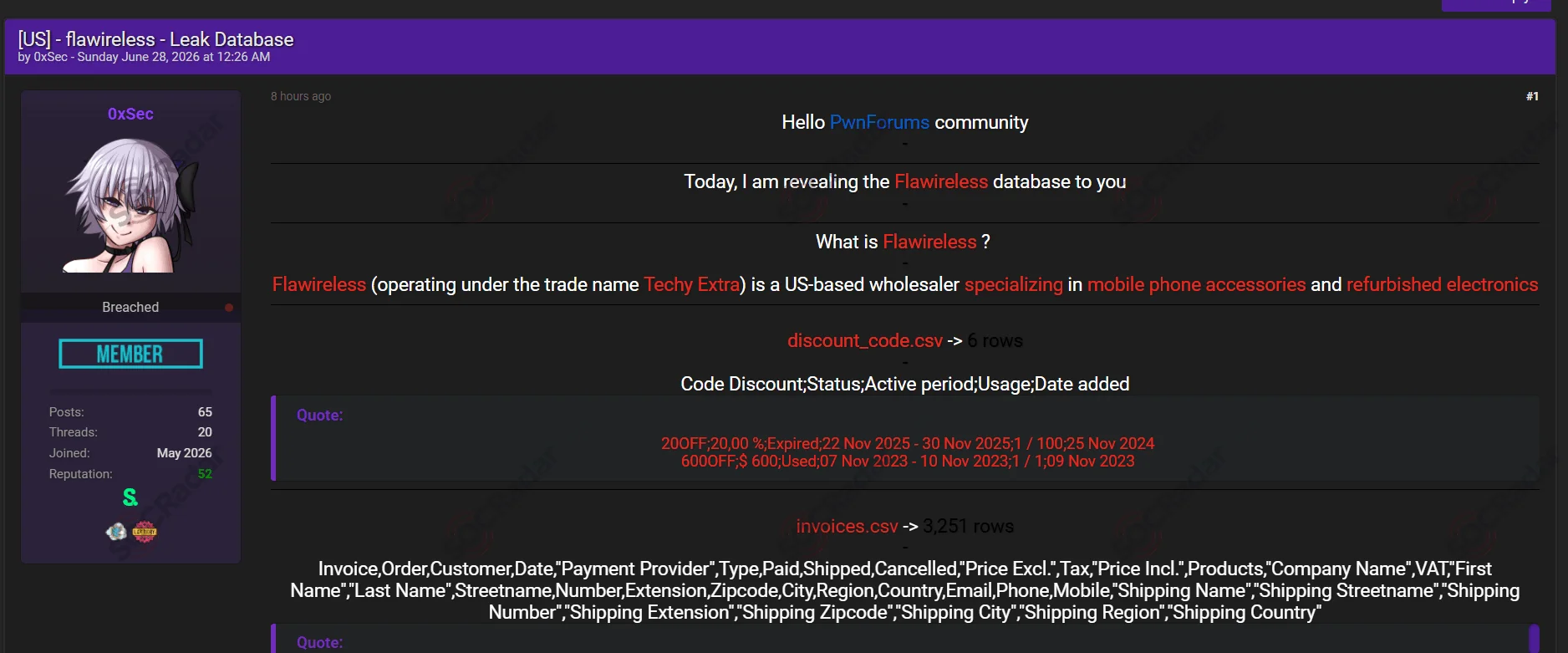Click the red offline status dot
1568x653 pixels.
229,308
